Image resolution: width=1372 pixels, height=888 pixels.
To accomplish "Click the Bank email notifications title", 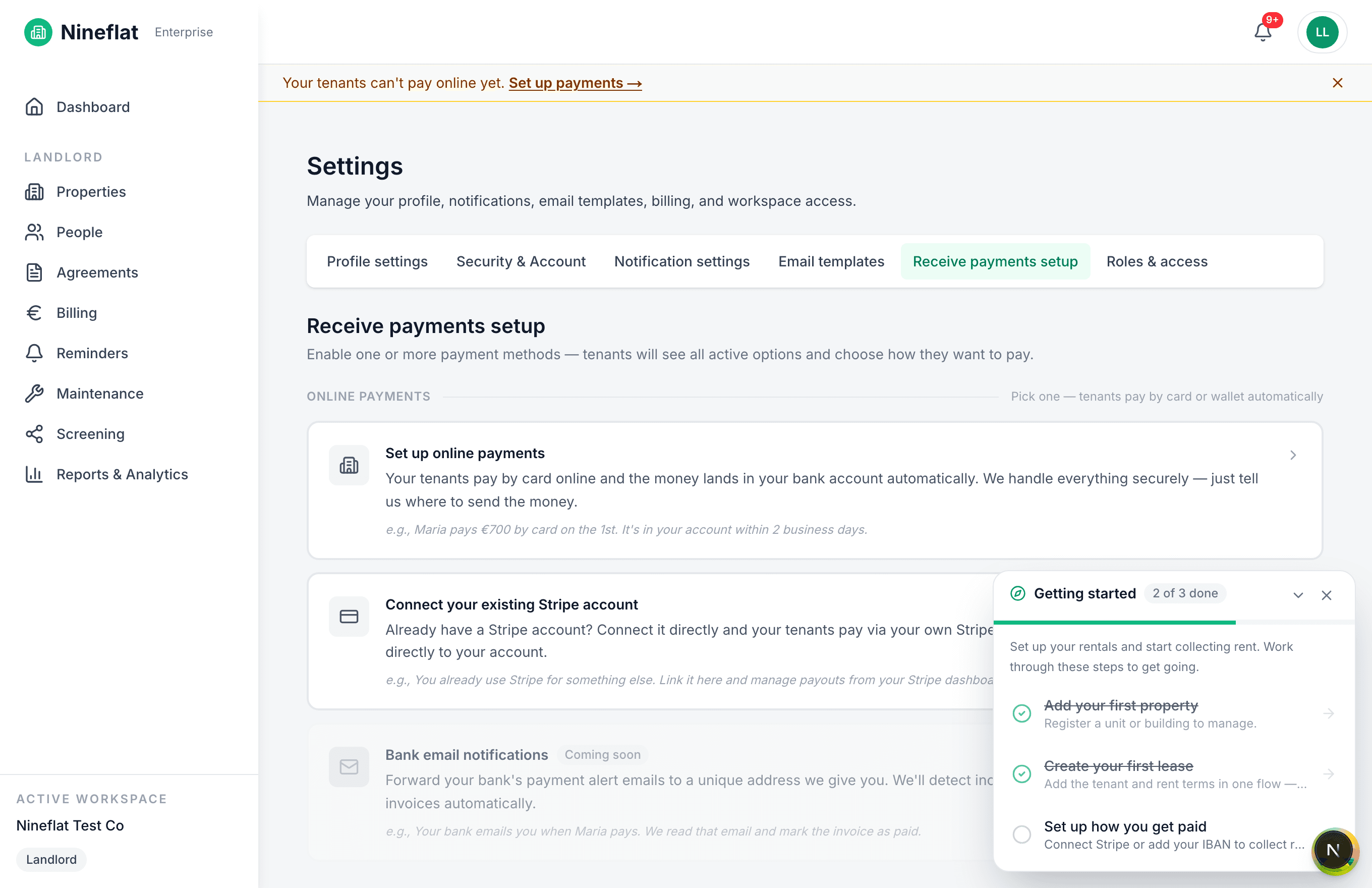I will 467,755.
